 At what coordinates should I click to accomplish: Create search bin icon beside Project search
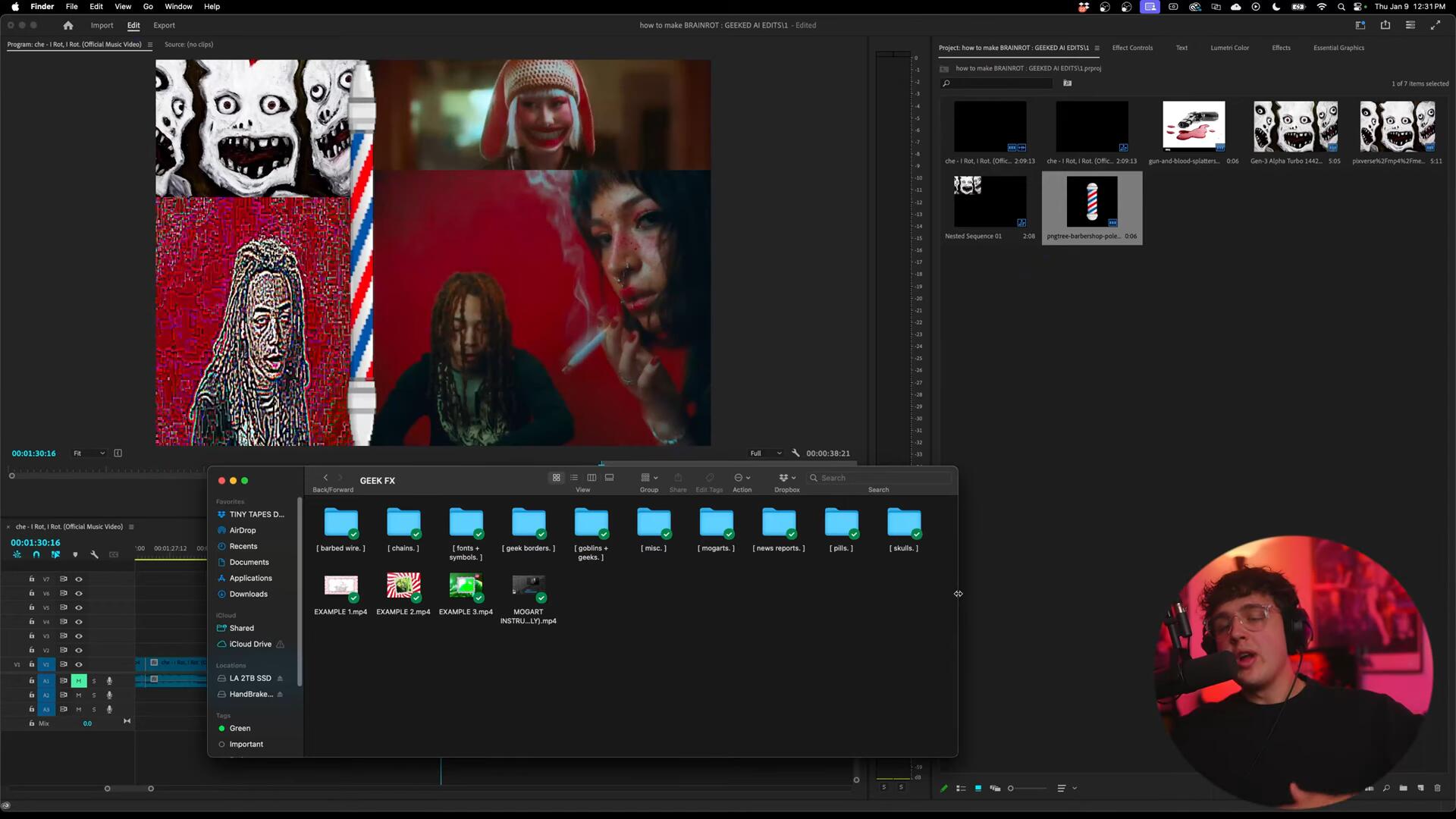click(1068, 83)
